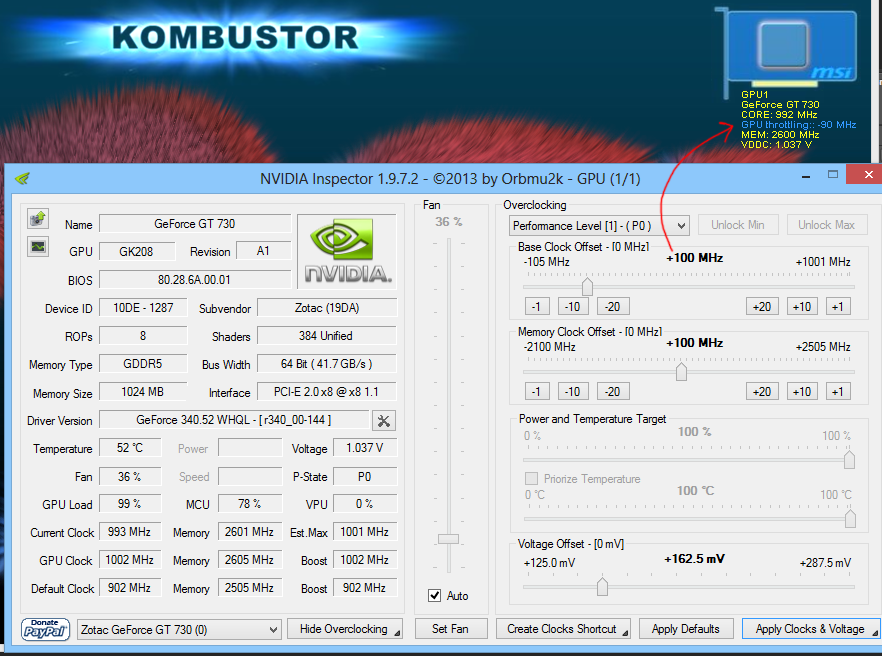Click the GPU Load value 99 %
Image resolution: width=882 pixels, height=656 pixels.
coord(130,504)
